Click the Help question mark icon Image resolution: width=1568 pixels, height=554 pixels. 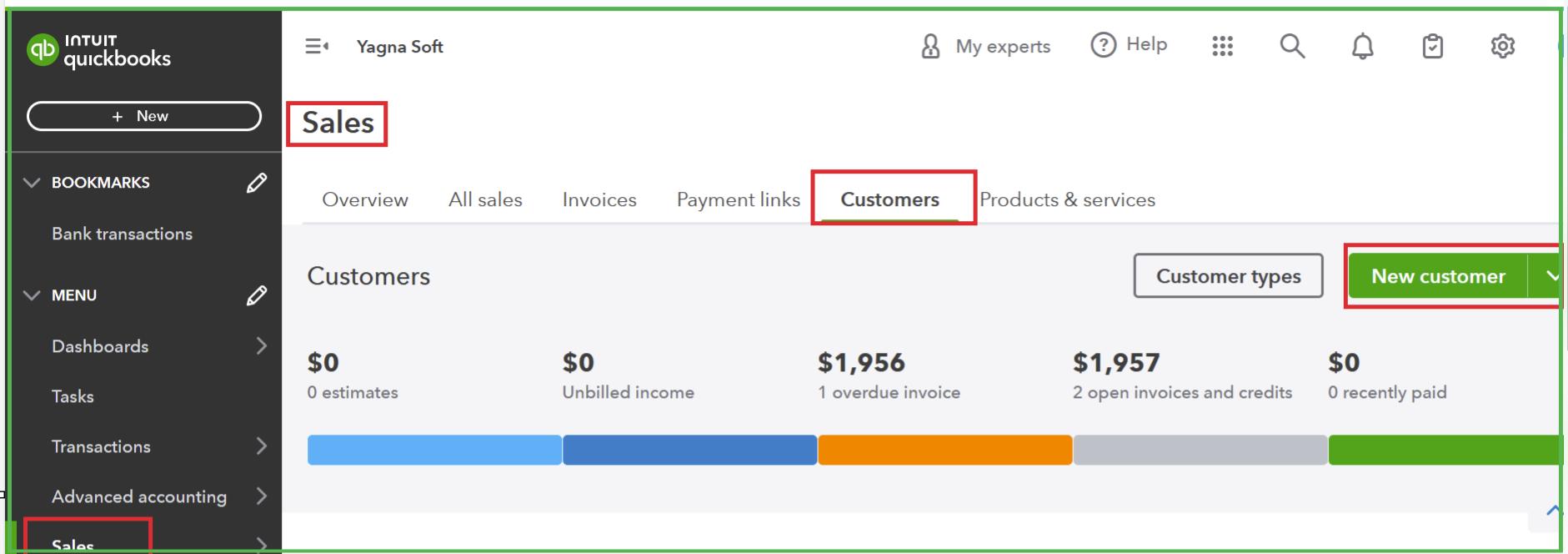click(1103, 45)
